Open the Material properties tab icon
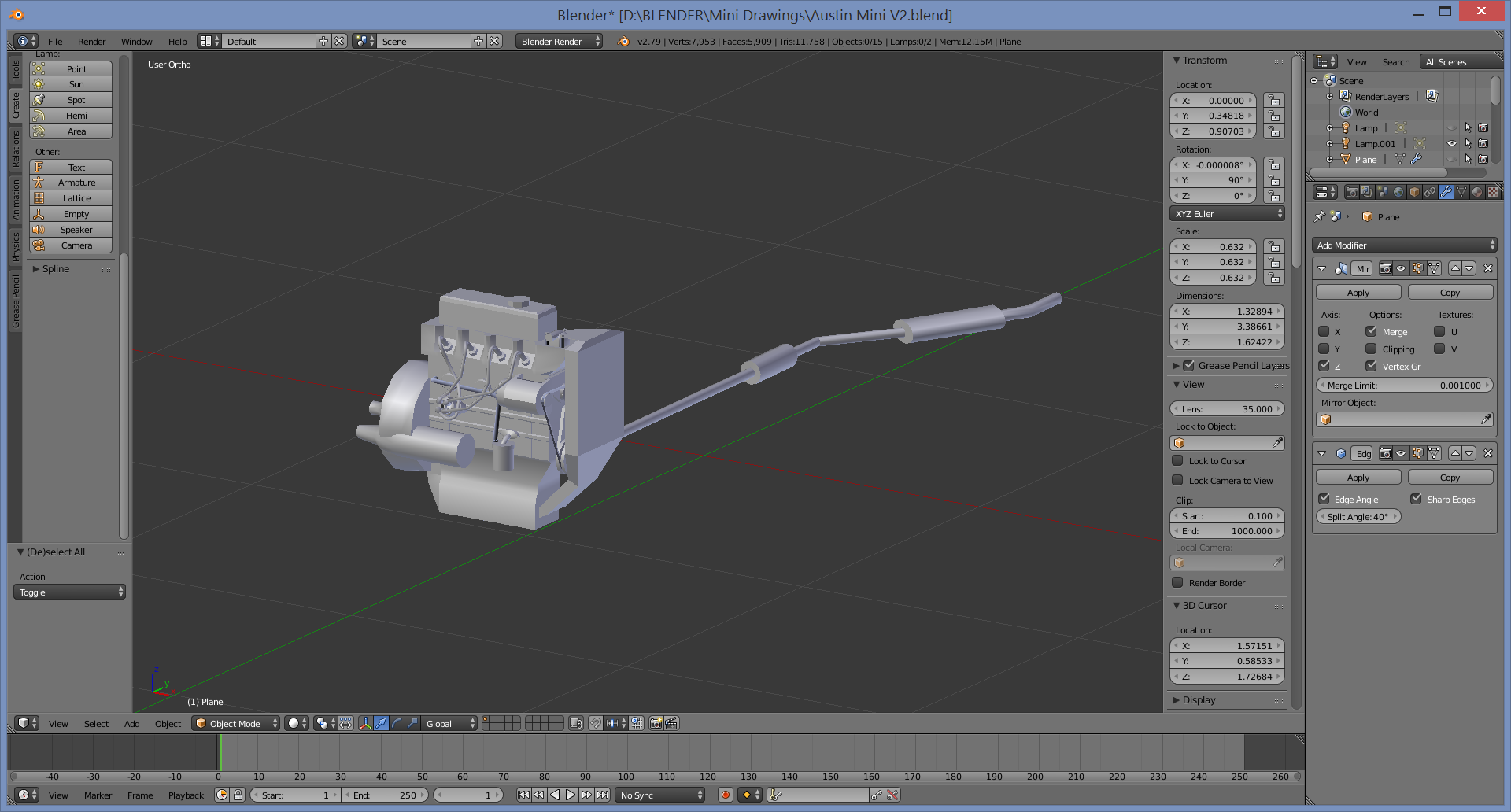Image resolution: width=1511 pixels, height=812 pixels. [1477, 192]
